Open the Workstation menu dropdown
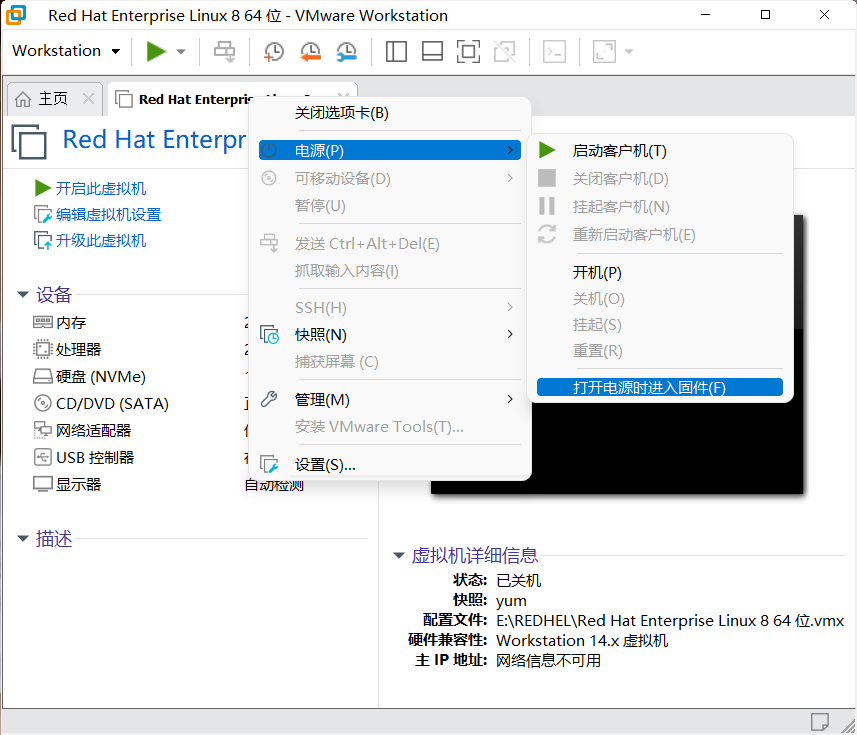Screen dimensions: 857x735 point(66,51)
